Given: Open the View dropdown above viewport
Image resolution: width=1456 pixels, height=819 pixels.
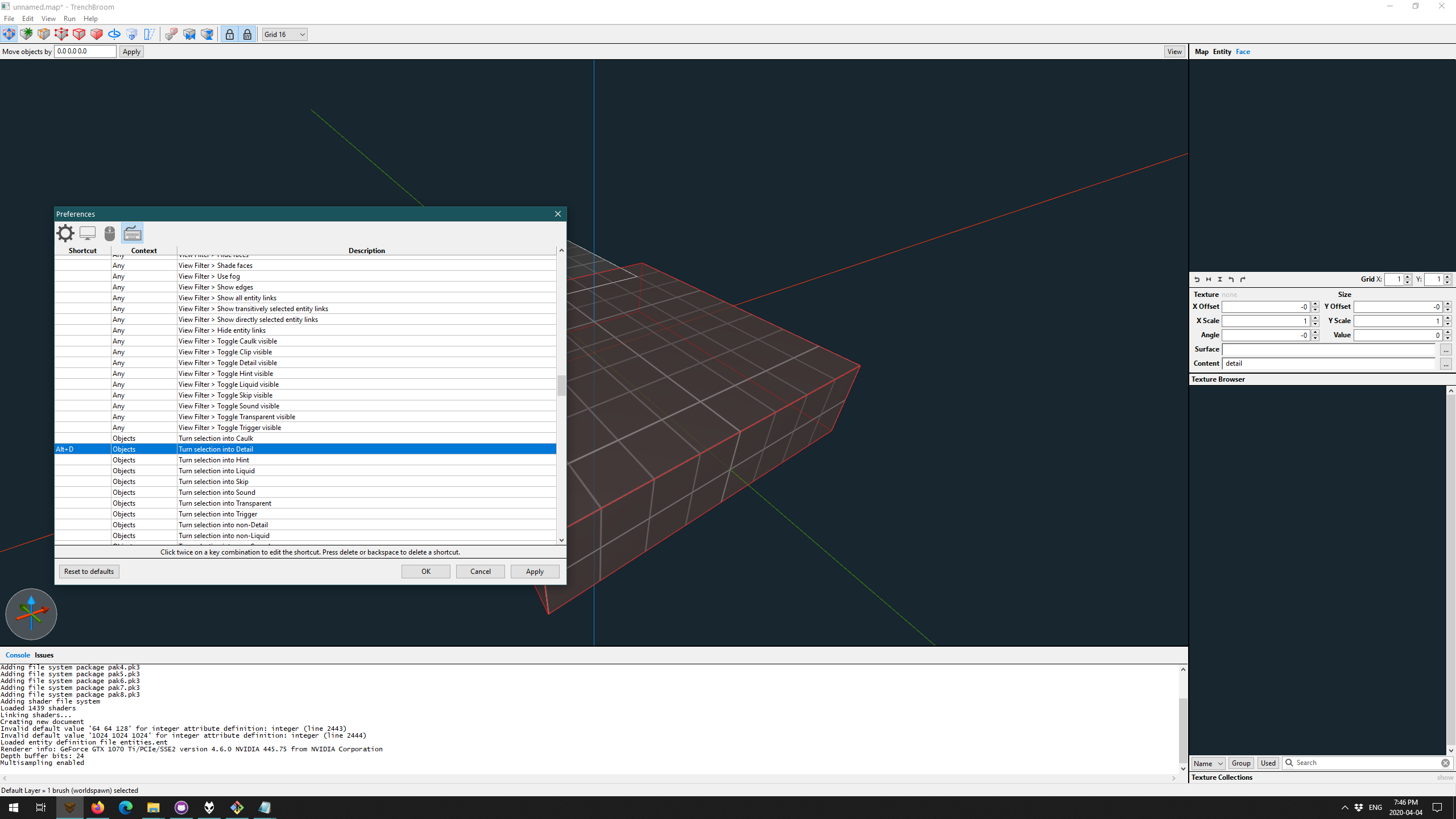Looking at the screenshot, I should coord(1174,52).
